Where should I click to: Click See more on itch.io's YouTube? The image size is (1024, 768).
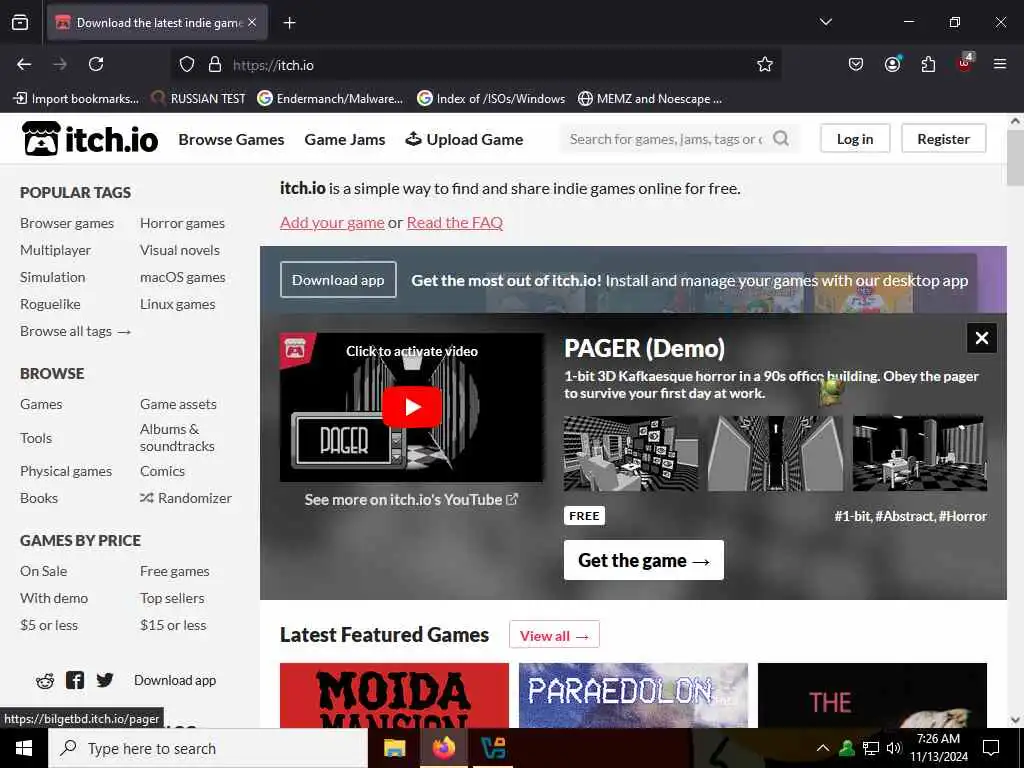point(411,500)
